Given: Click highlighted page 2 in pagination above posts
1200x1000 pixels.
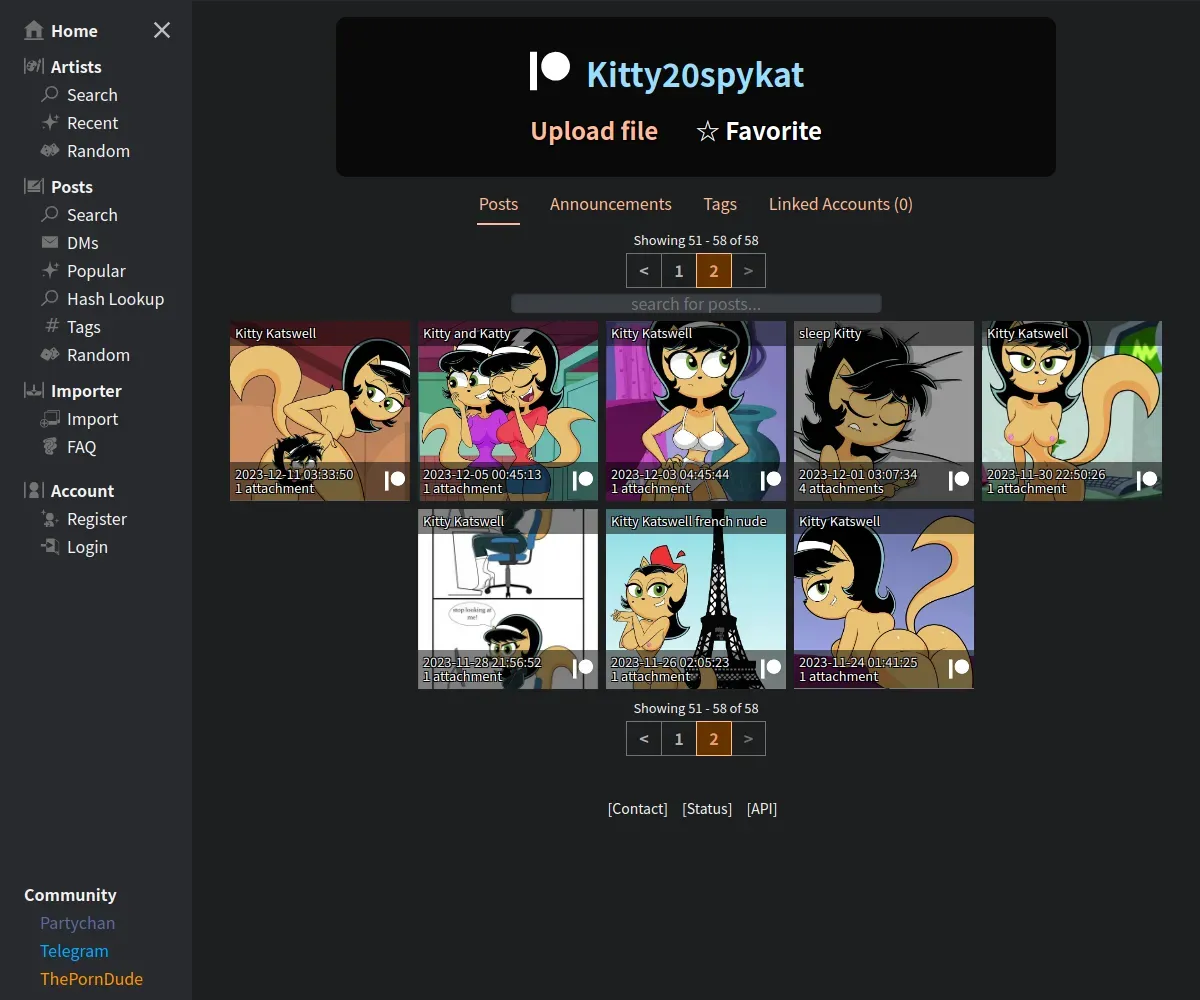Looking at the screenshot, I should pos(714,271).
